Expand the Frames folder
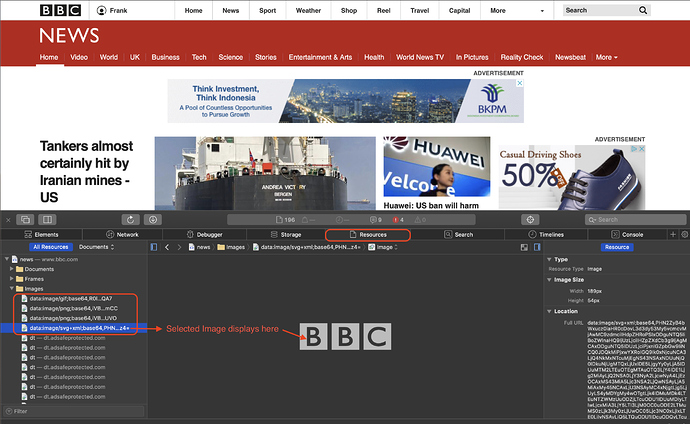 click(x=10, y=279)
